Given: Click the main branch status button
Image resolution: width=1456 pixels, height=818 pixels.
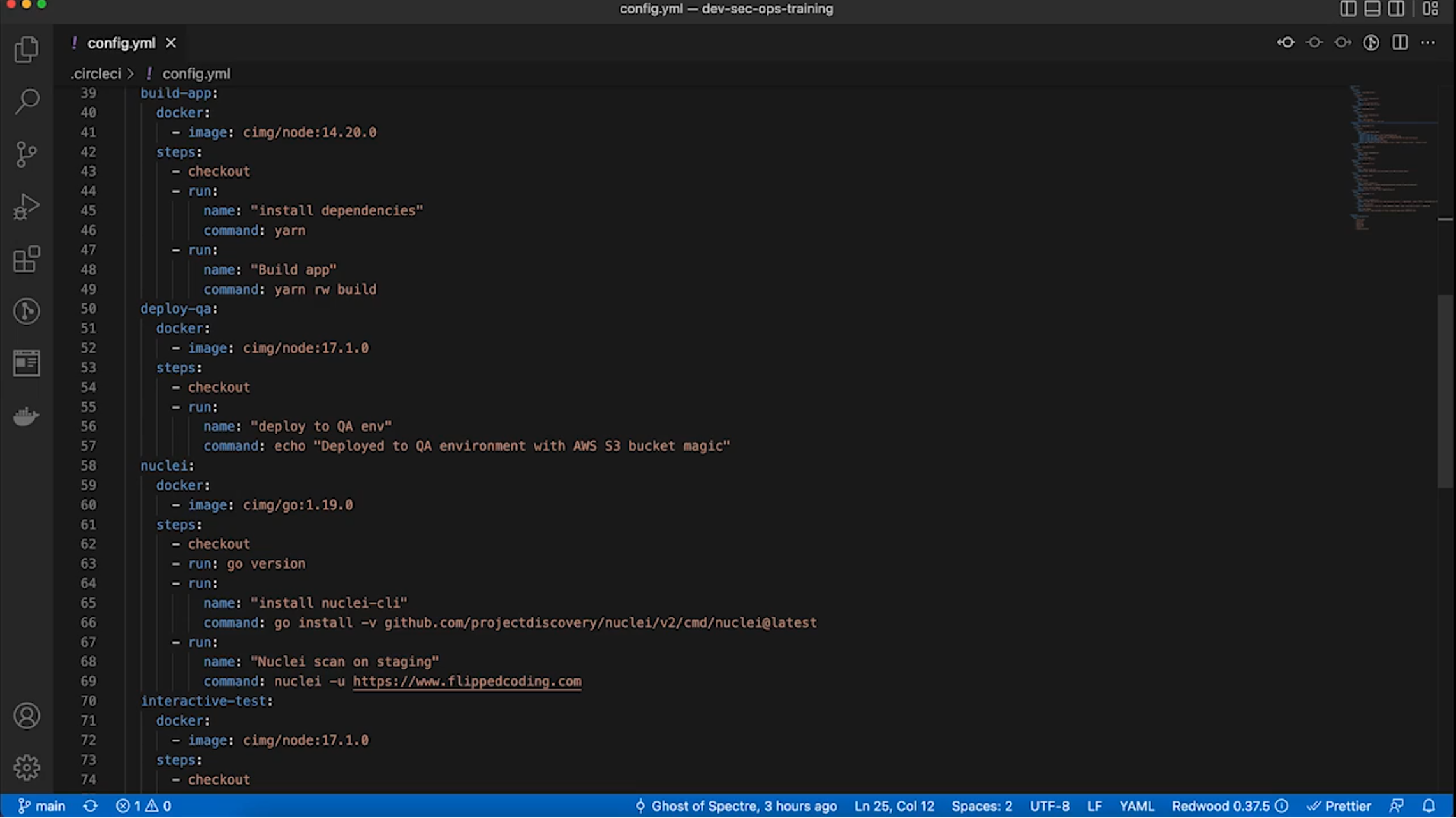Looking at the screenshot, I should tap(42, 807).
